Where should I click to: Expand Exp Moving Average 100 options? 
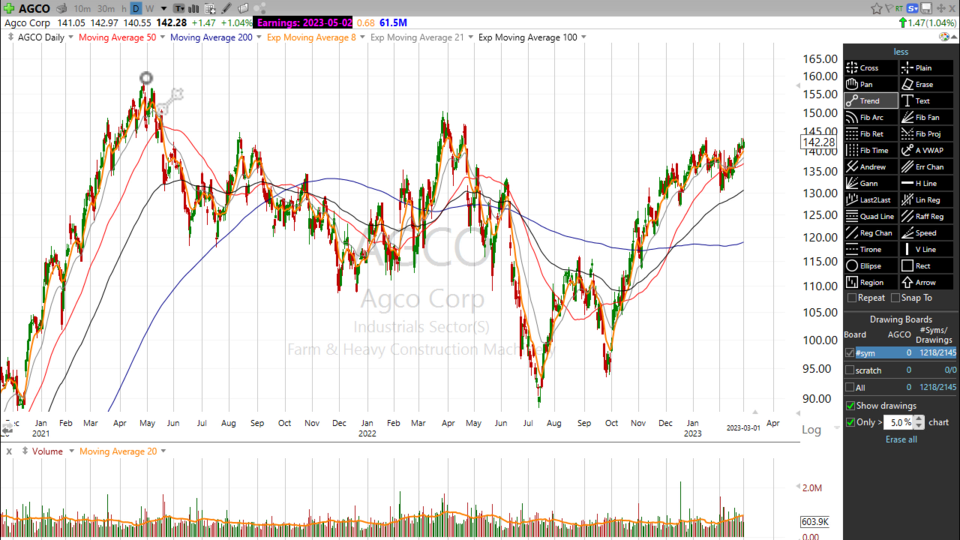coord(583,37)
